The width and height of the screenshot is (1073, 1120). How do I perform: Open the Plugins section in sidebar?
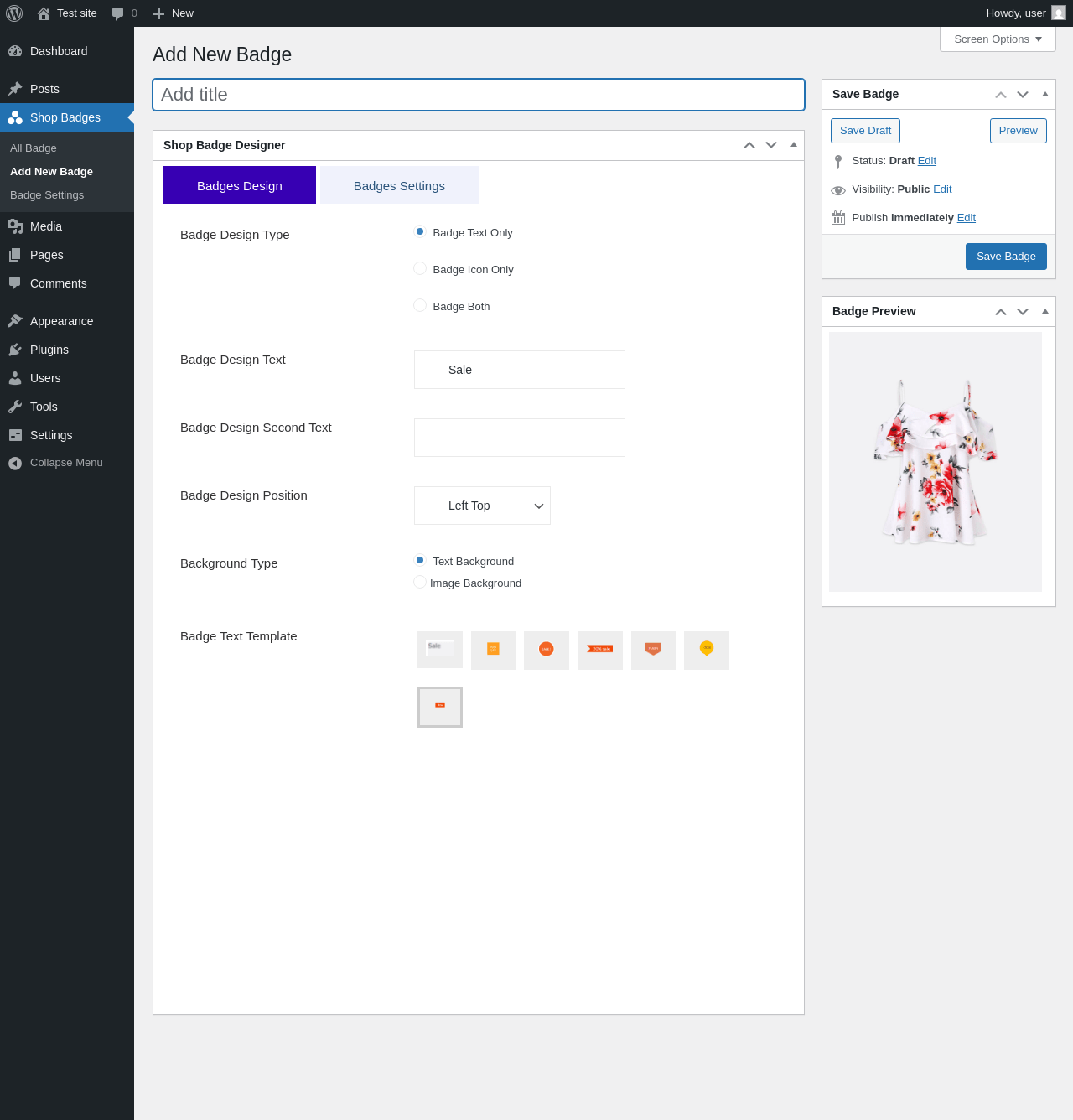49,350
